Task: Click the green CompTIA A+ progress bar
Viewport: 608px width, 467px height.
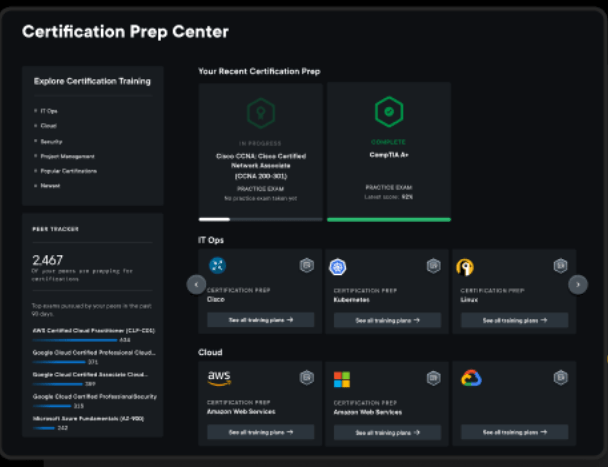Action: click(x=389, y=220)
